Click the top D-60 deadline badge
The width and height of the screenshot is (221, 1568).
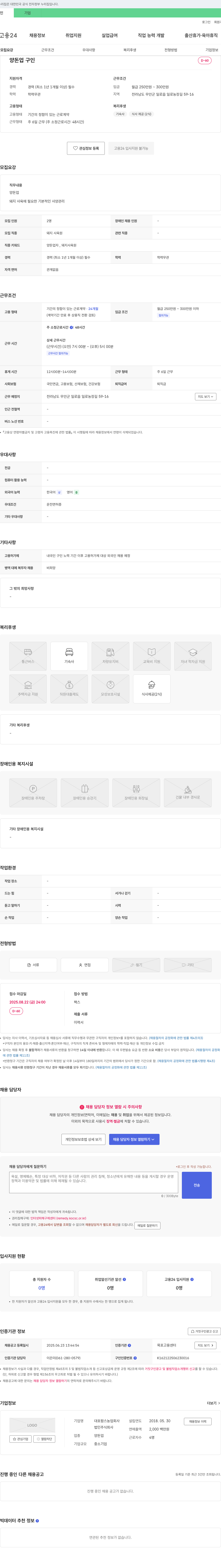coord(205,60)
